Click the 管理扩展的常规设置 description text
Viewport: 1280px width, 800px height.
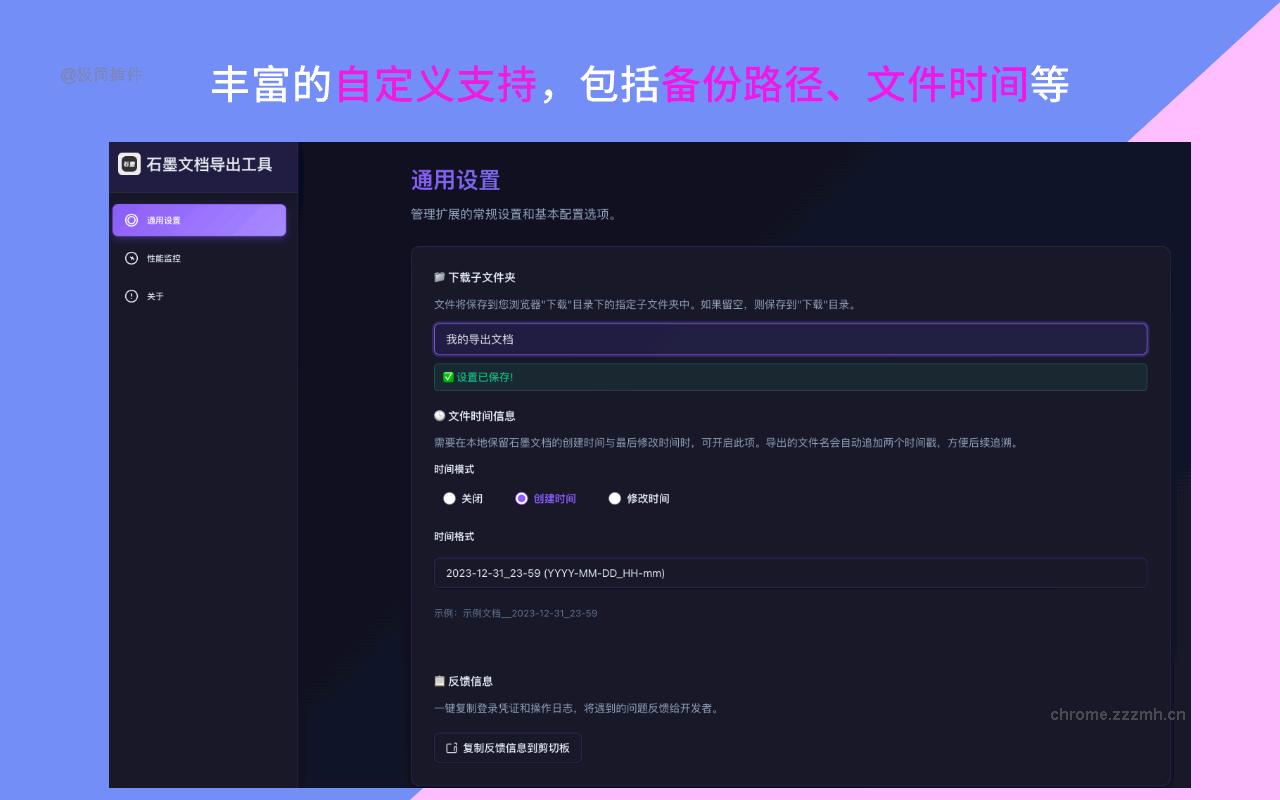514,214
